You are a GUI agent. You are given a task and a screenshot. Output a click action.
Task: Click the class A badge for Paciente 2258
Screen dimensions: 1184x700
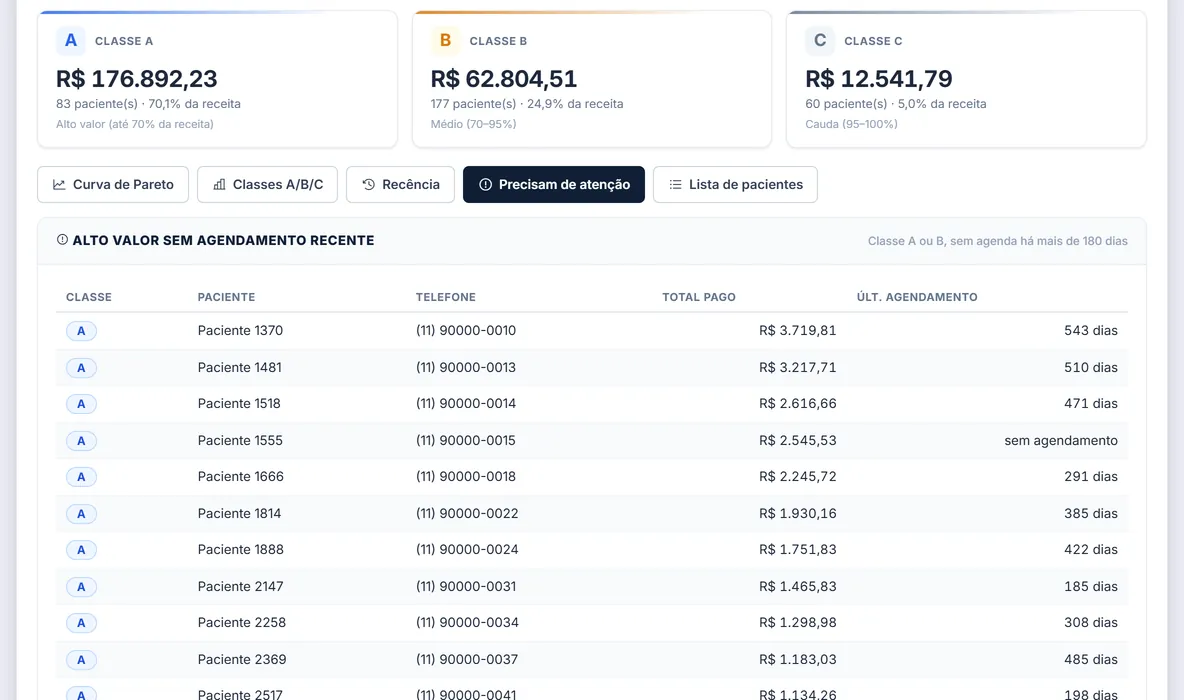point(82,624)
